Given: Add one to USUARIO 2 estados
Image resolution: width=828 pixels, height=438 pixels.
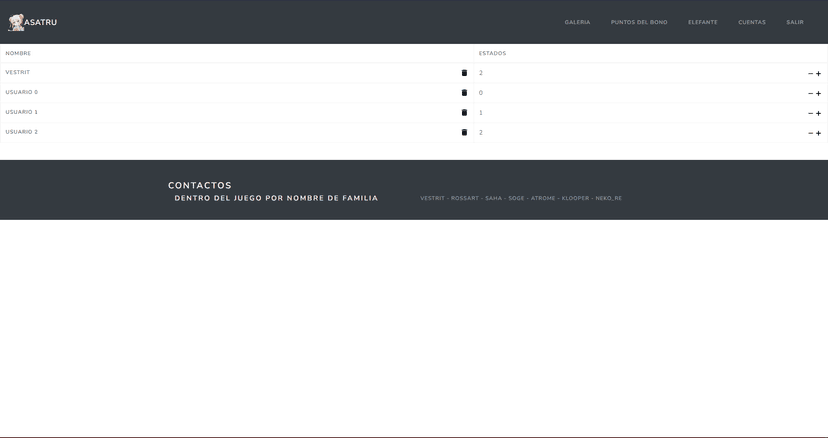Looking at the screenshot, I should (818, 133).
